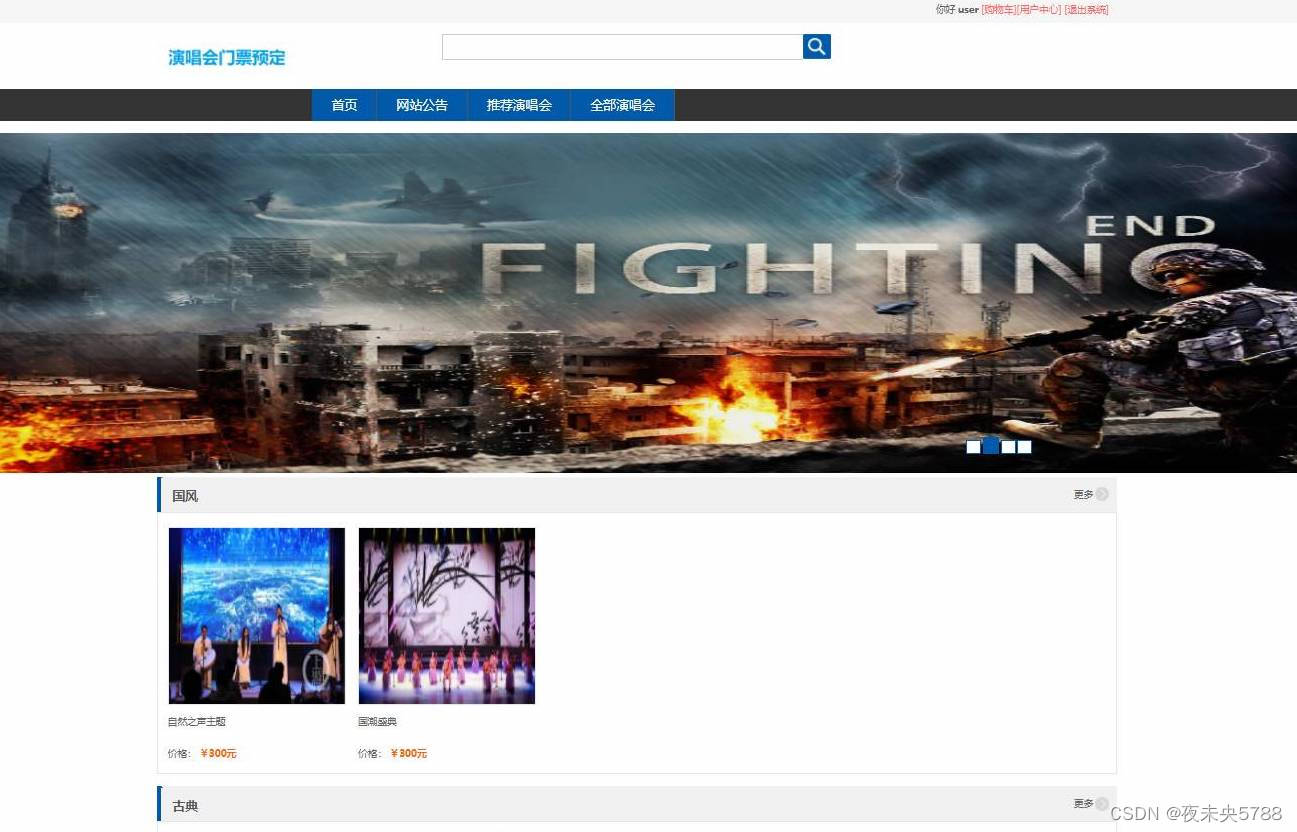This screenshot has width=1297, height=832.
Task: Open the 网站公告 navigation tab
Action: tap(422, 105)
